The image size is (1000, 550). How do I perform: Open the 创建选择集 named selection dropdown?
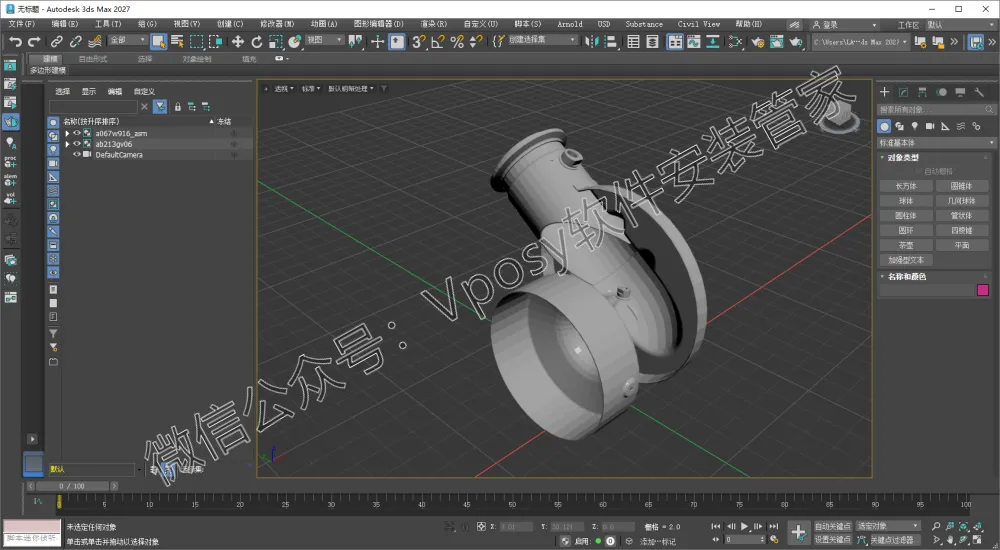[x=542, y=40]
